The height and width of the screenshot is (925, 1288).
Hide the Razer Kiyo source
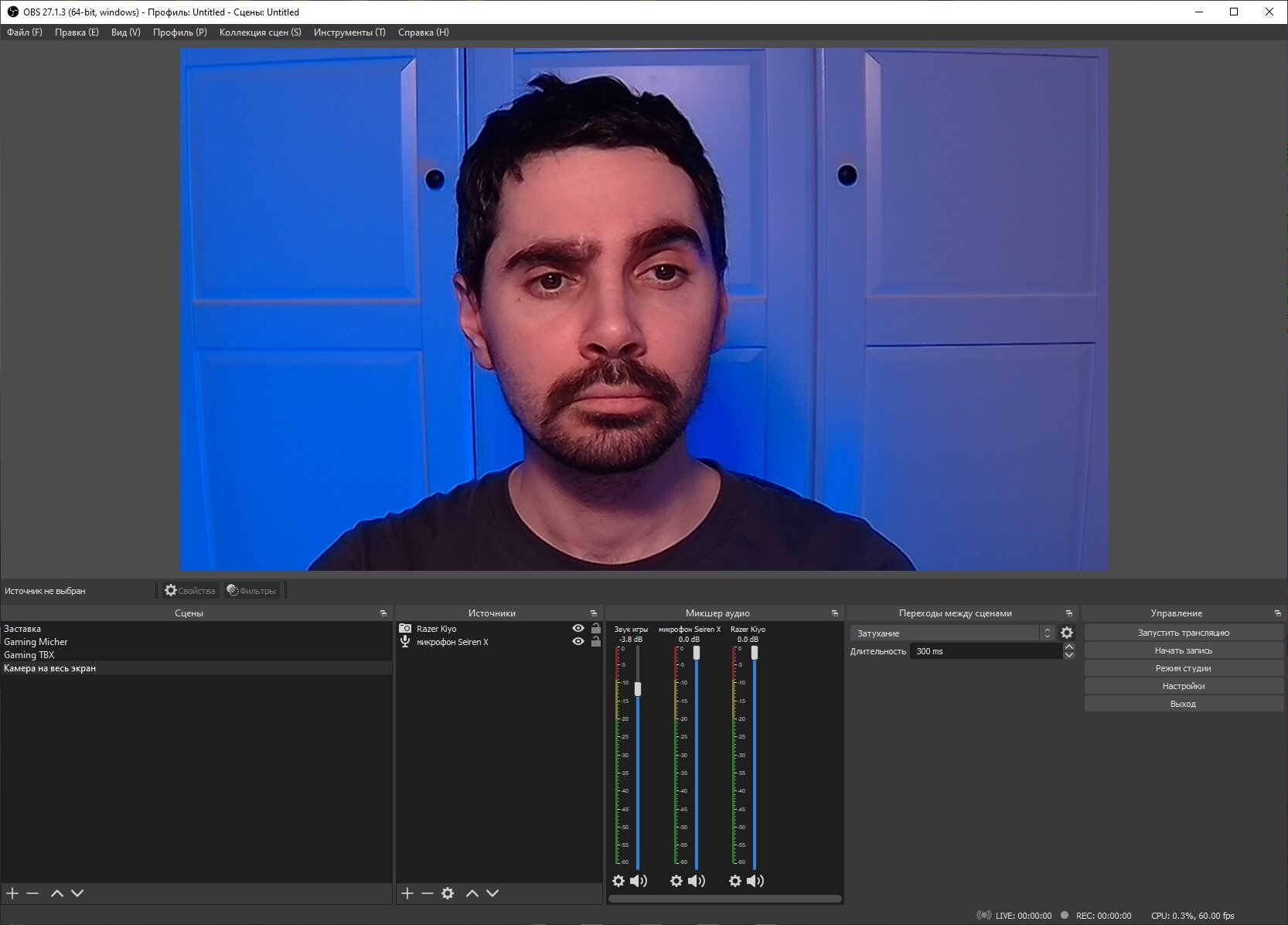(578, 629)
